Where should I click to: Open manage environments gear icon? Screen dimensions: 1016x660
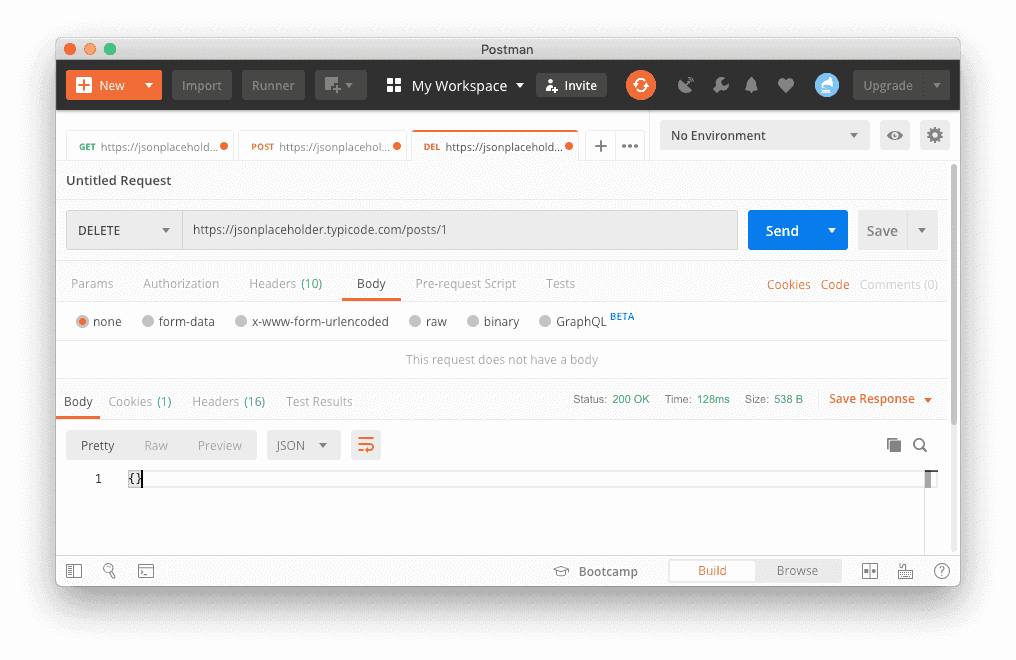click(935, 136)
